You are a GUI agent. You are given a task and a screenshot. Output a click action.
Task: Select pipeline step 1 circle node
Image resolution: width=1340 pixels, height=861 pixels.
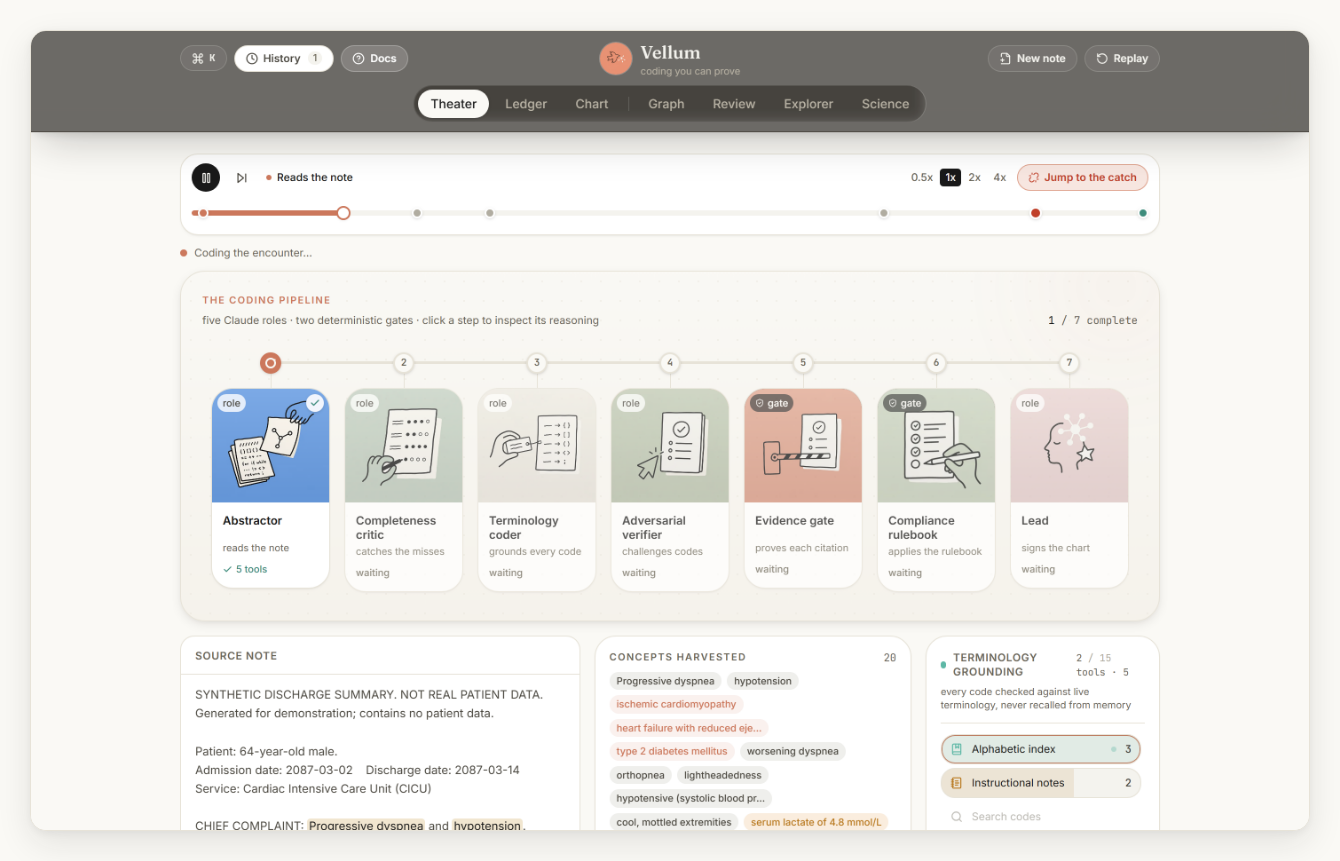coord(270,363)
